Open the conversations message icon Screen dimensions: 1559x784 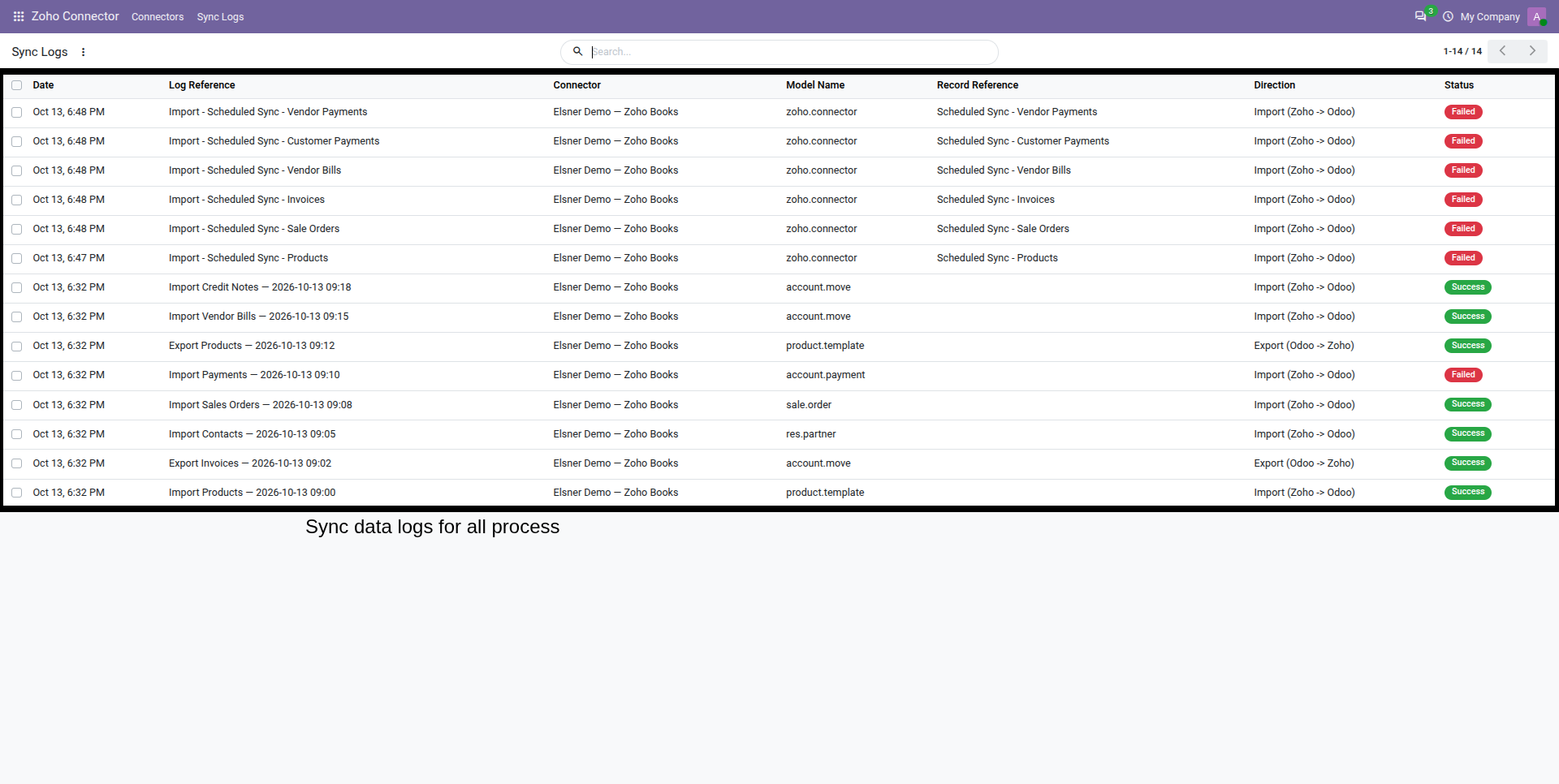(1420, 16)
